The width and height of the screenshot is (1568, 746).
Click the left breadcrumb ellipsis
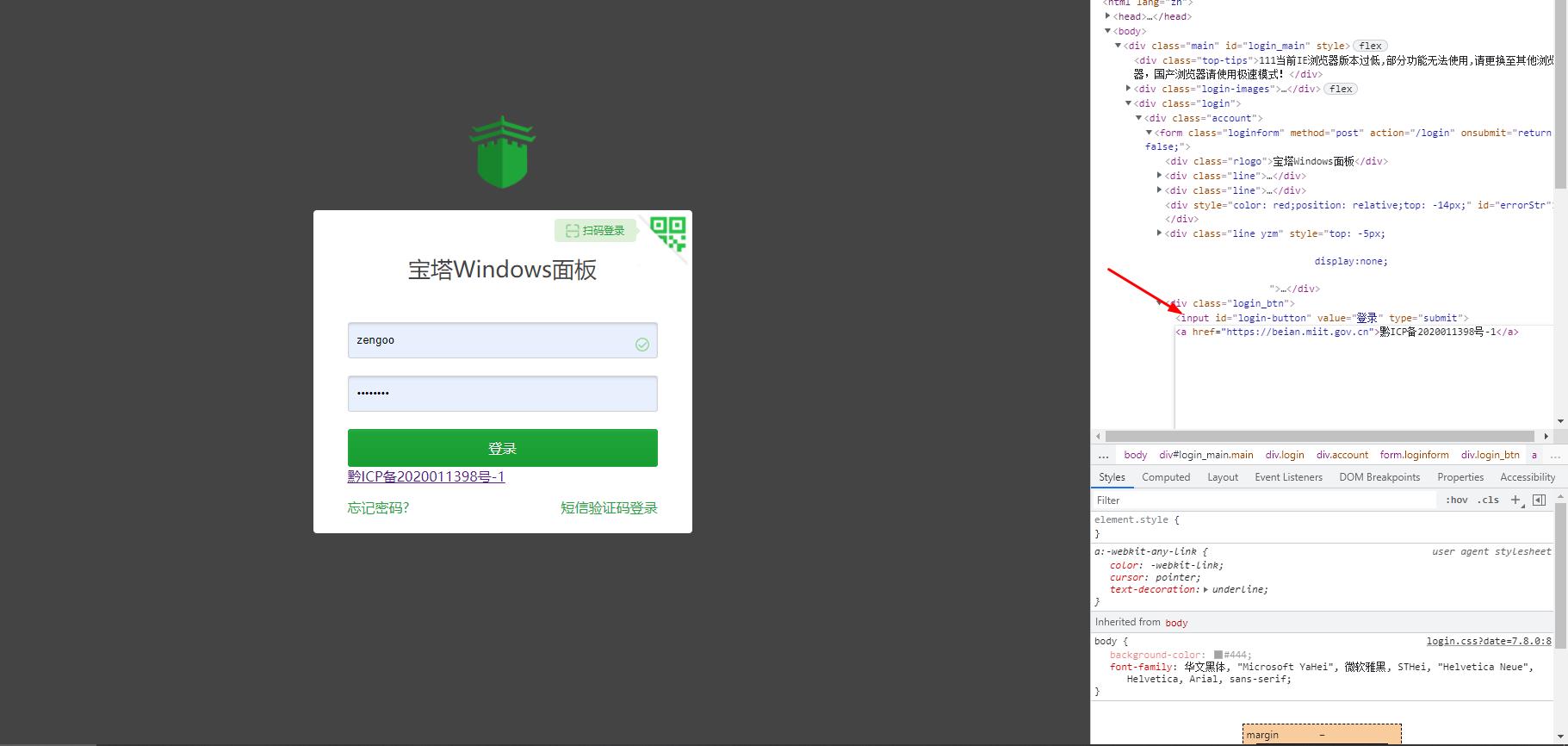pos(1103,455)
